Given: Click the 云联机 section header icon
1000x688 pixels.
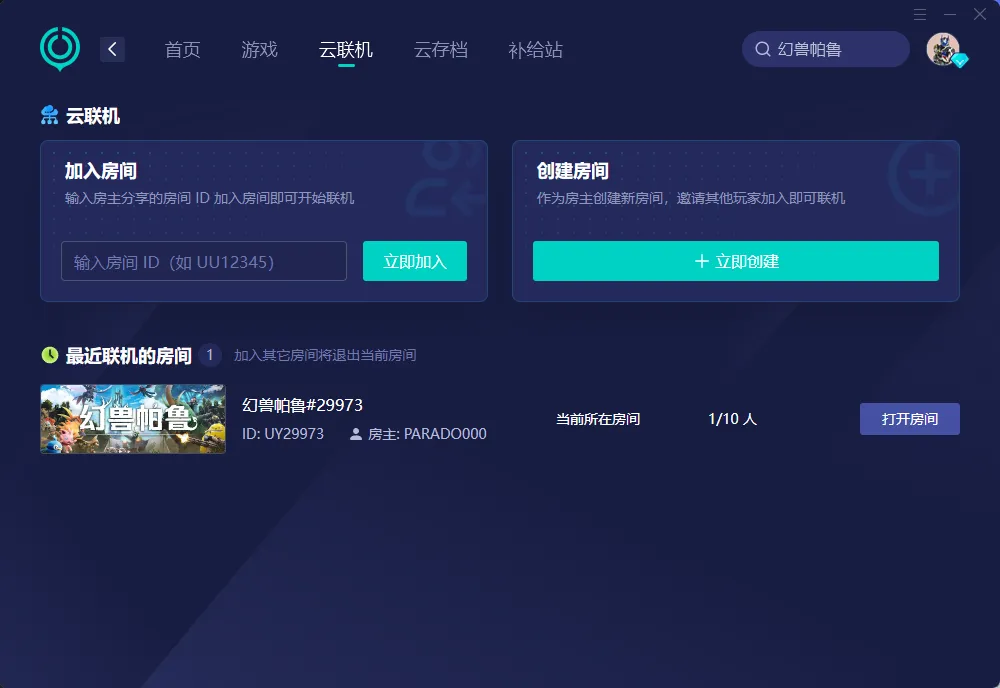Looking at the screenshot, I should tap(49, 115).
